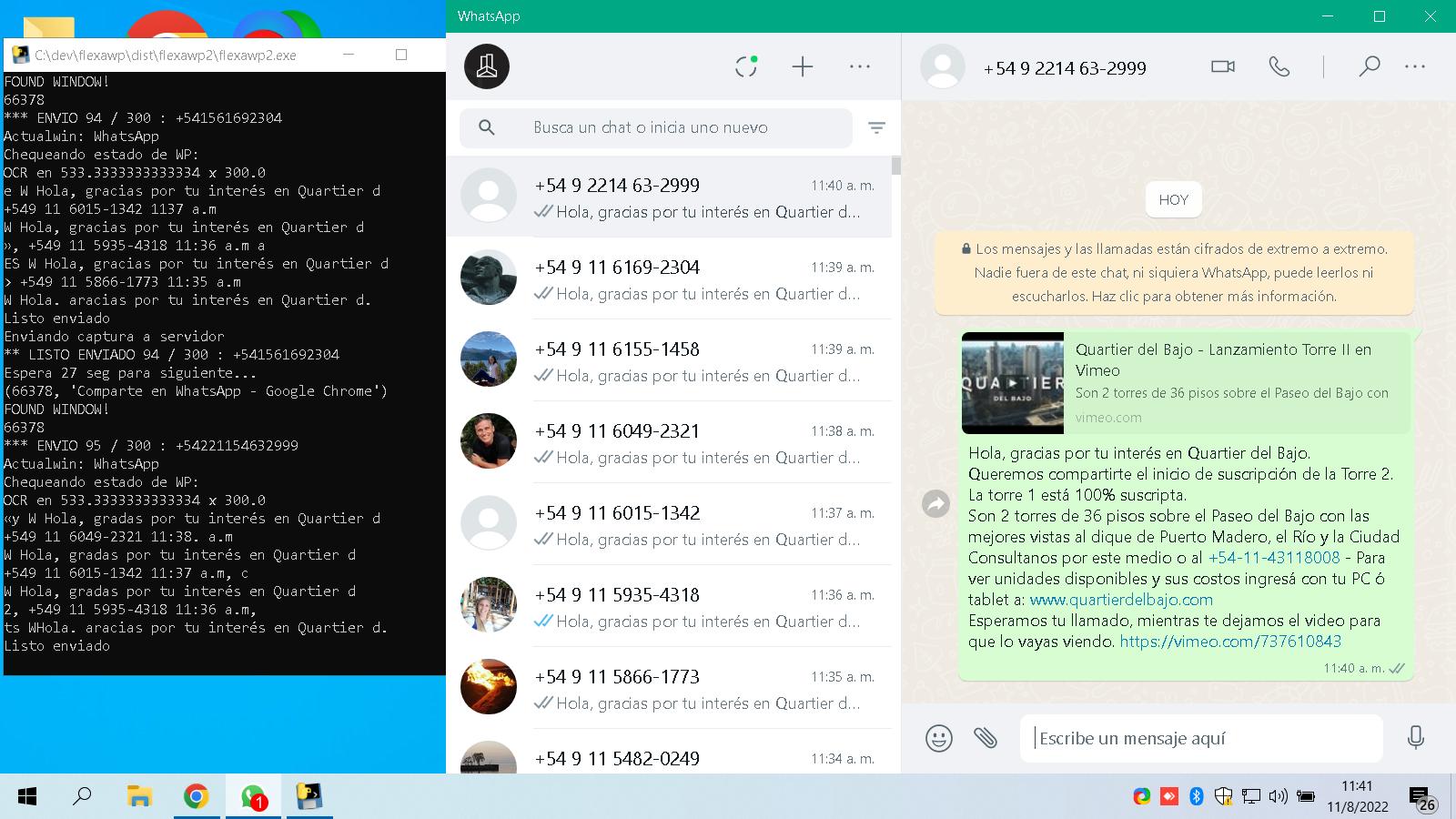Screen dimensions: 1456x819
Task: Open Windows Security shield tray icon
Action: coord(1224,797)
